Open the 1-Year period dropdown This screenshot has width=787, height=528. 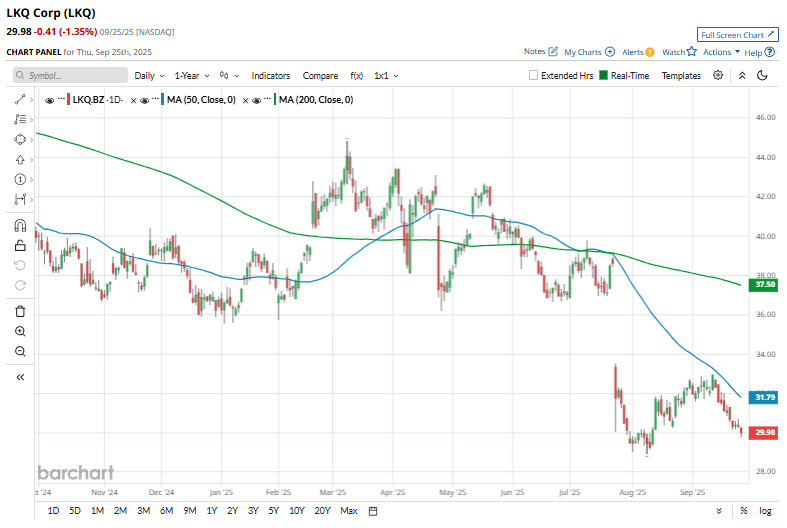point(192,75)
